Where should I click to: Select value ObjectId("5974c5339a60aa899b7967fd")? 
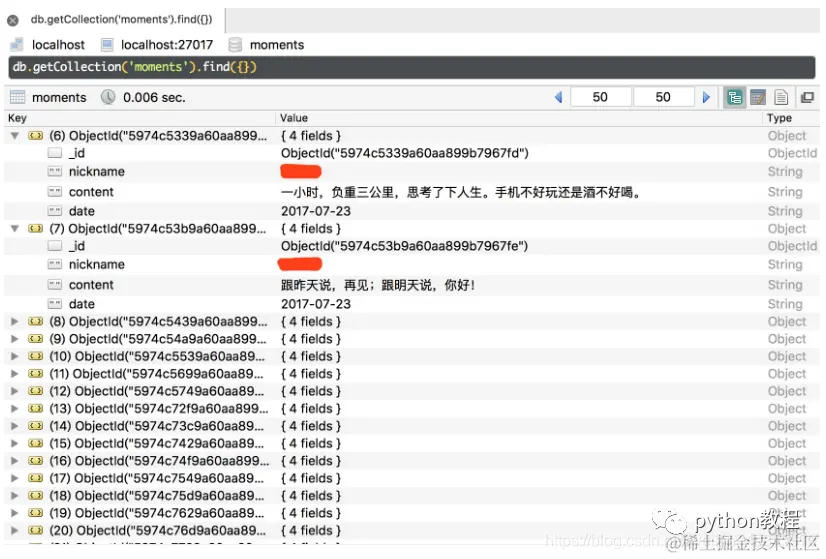tap(405, 153)
